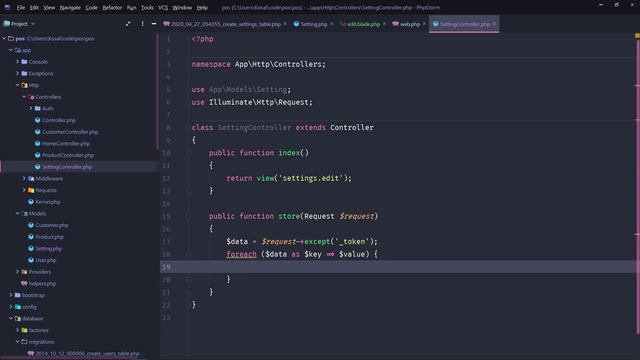
Task: Close the edit.blade.php tab
Action: pos(384,24)
